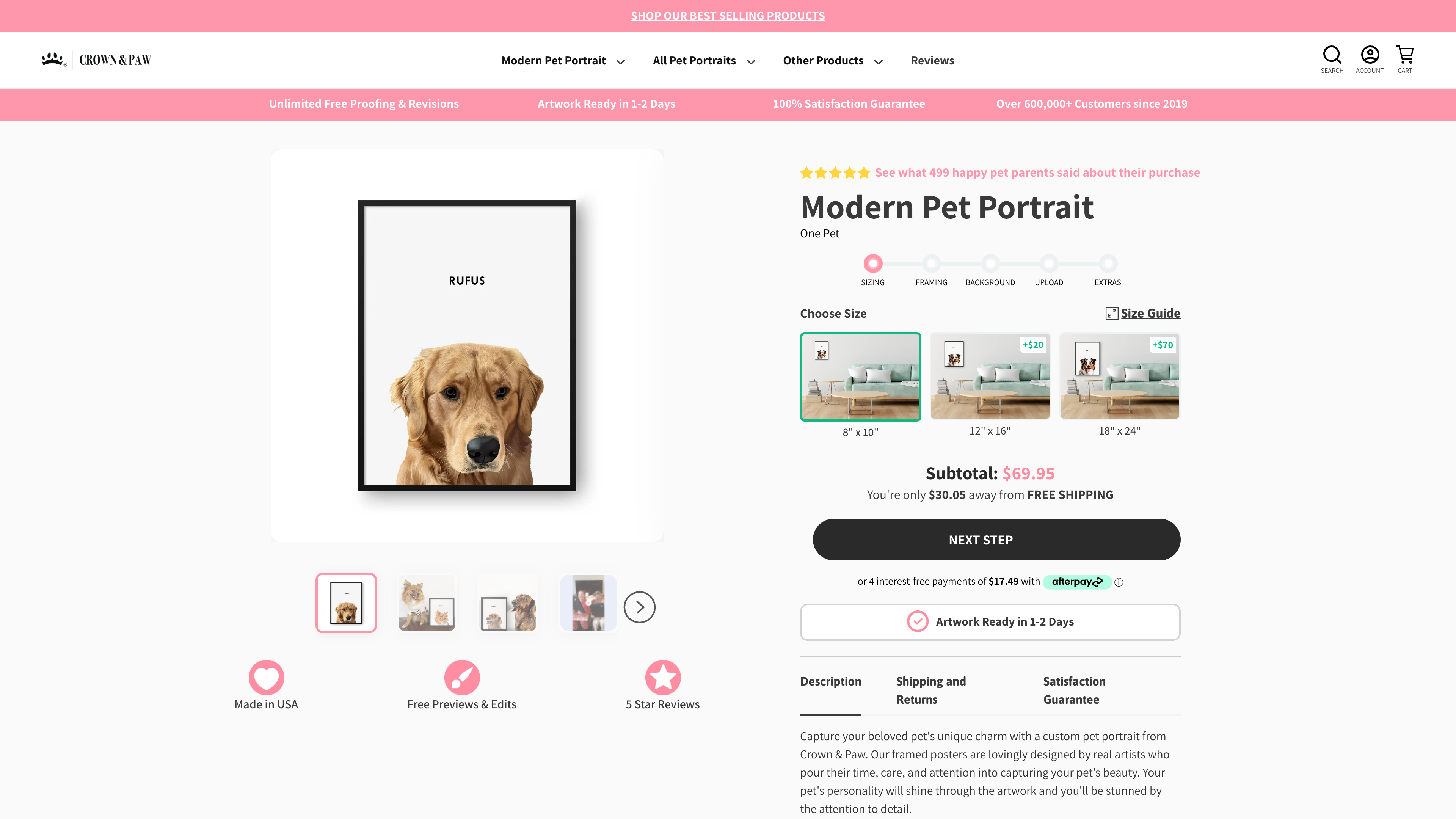
Task: Open the Account icon
Action: coord(1370,59)
